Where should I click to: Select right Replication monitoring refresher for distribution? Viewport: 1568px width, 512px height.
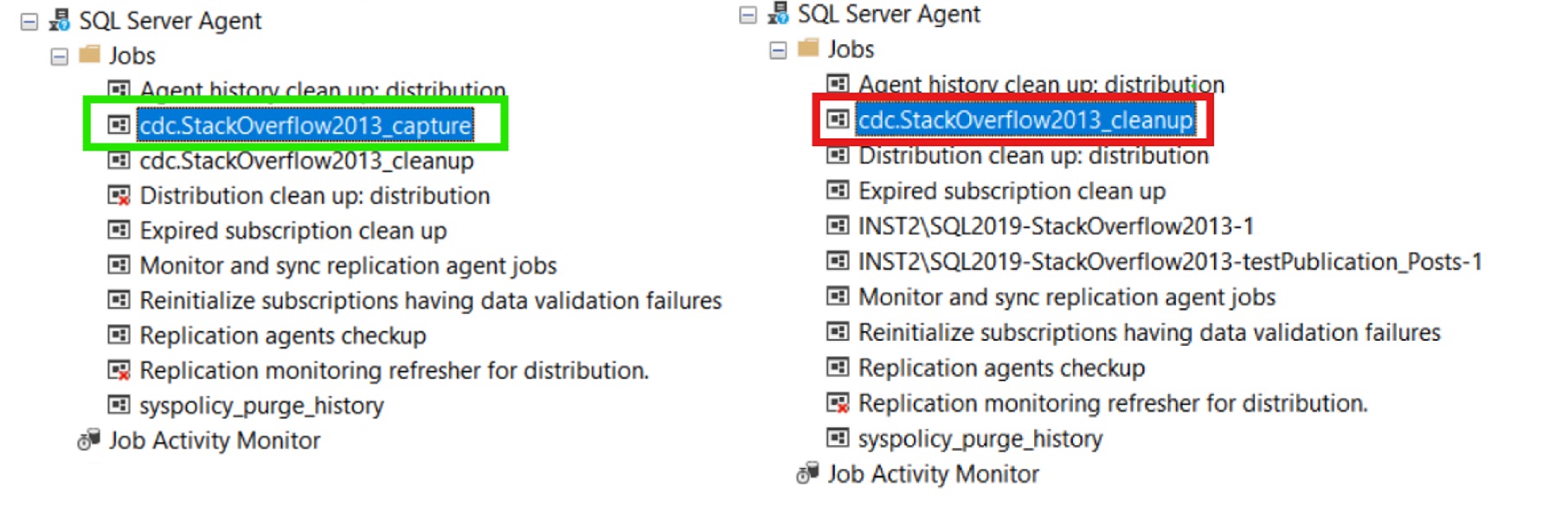tap(1114, 403)
